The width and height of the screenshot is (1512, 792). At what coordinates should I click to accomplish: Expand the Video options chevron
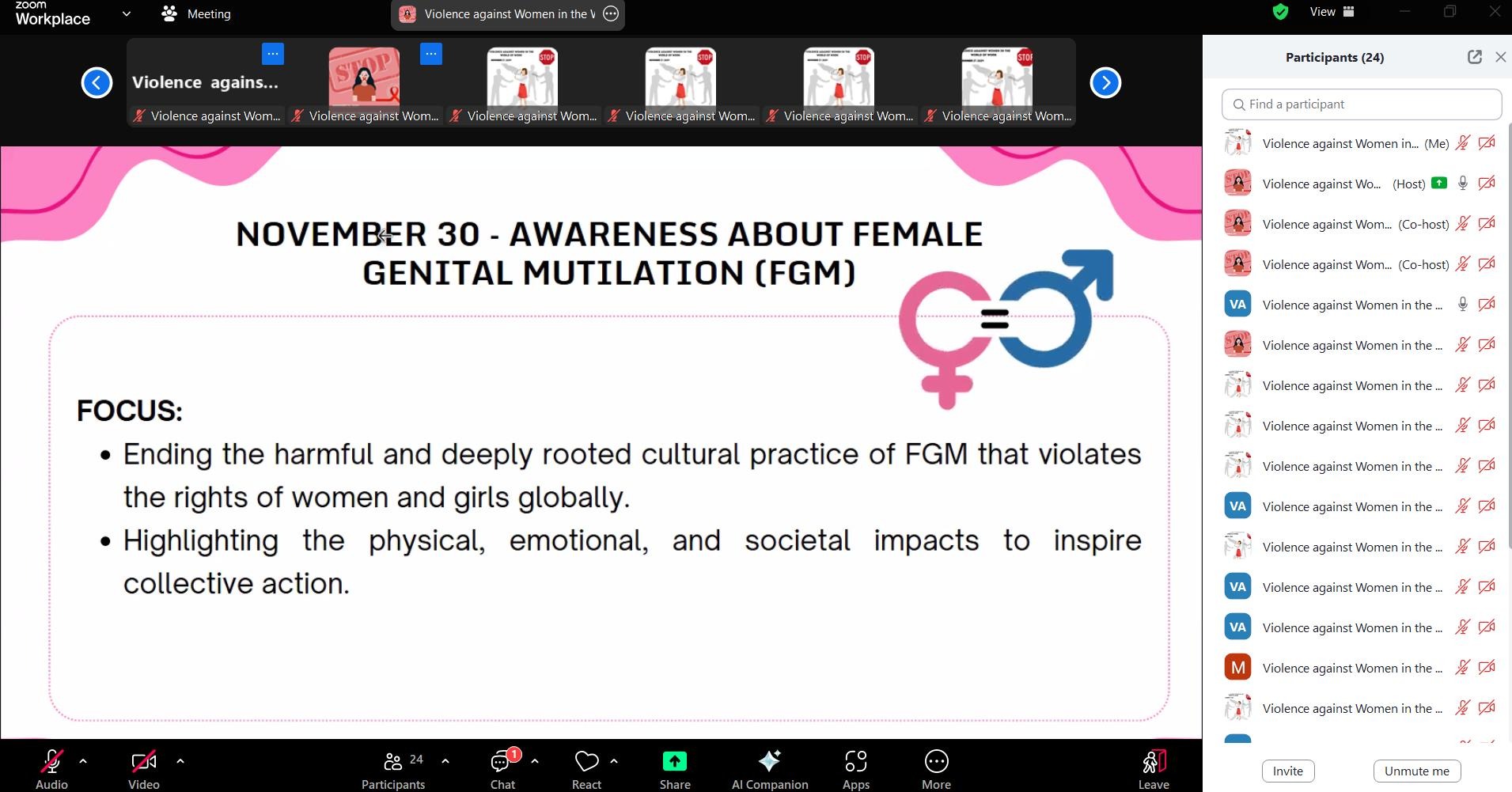(179, 761)
